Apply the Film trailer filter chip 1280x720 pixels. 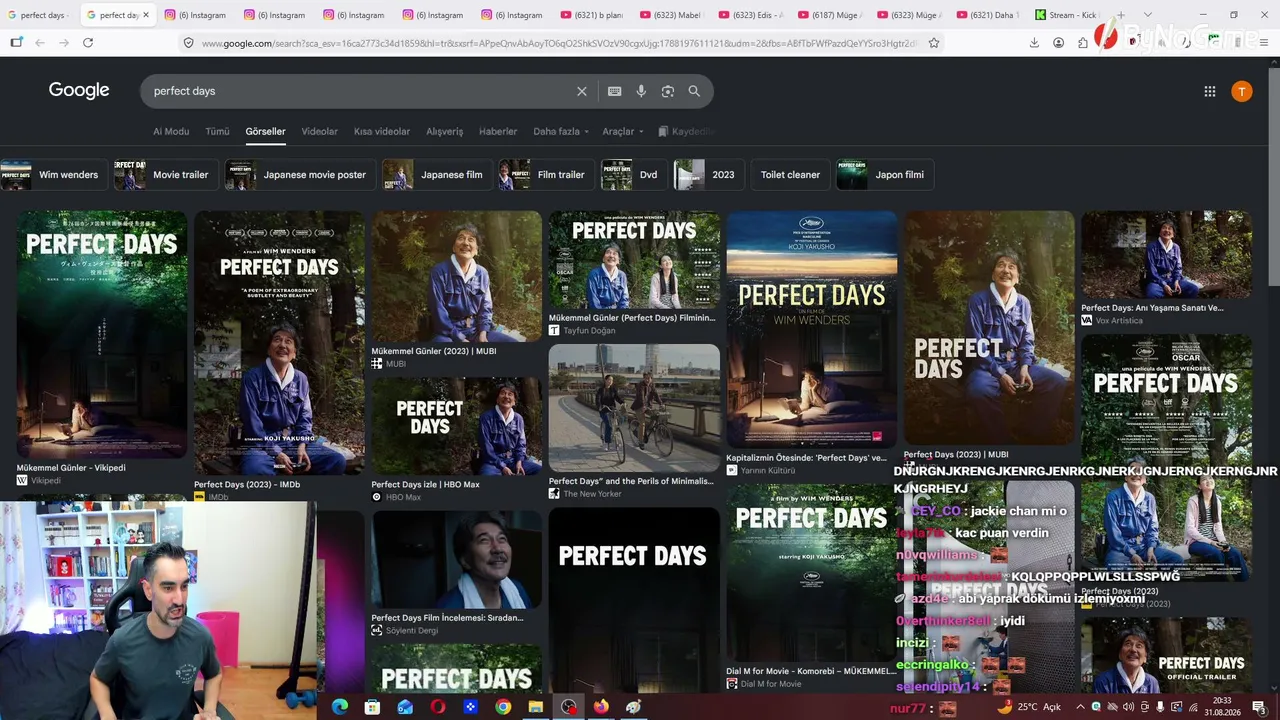tap(546, 175)
